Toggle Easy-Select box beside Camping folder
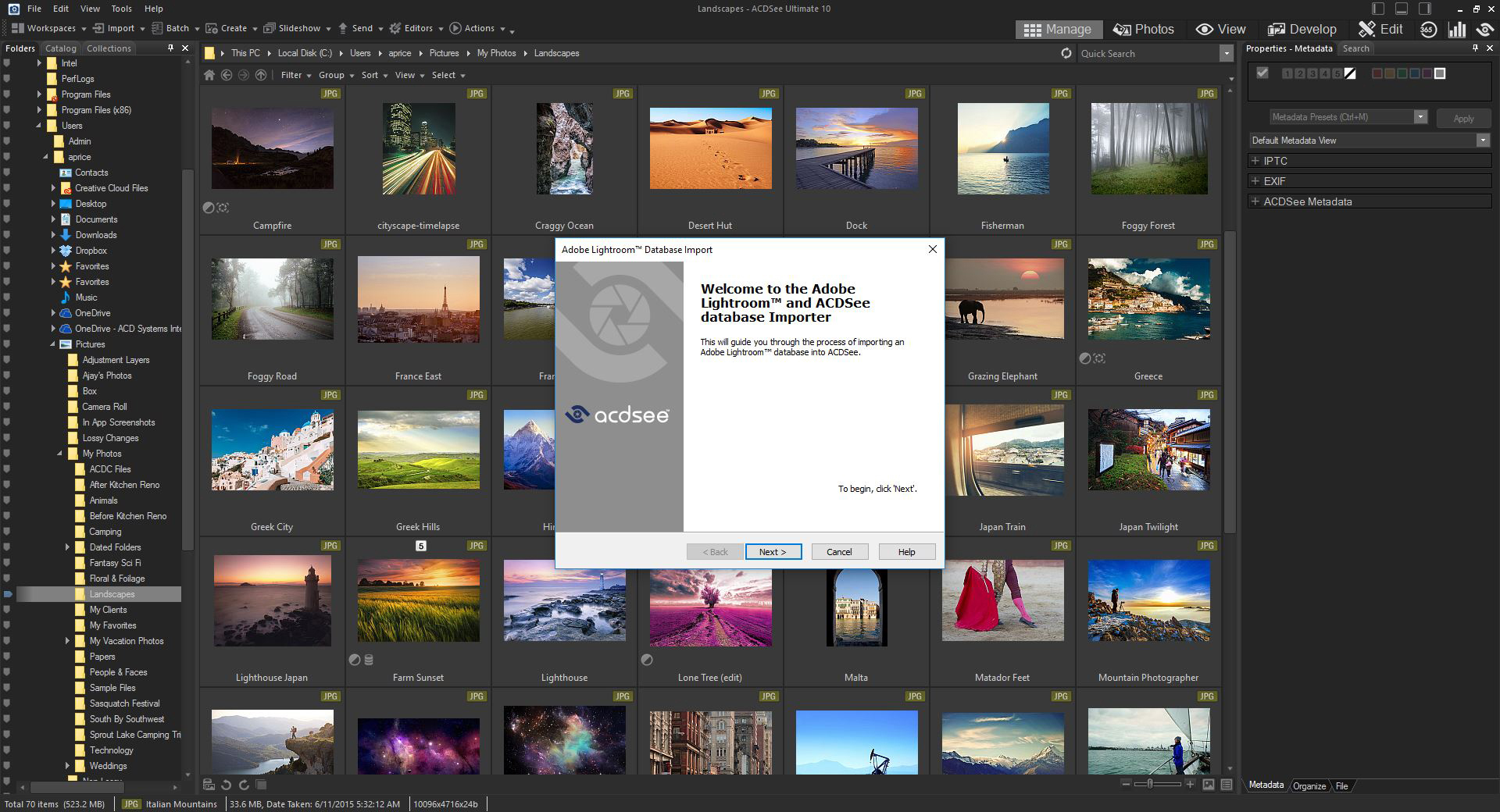This screenshot has height=812, width=1500. (7, 532)
